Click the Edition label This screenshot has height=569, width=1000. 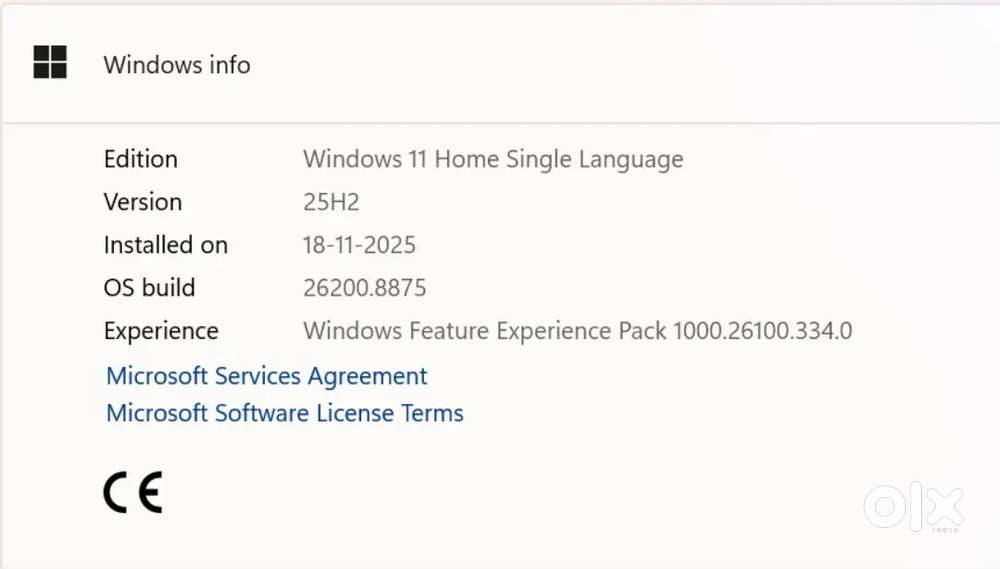(x=141, y=159)
